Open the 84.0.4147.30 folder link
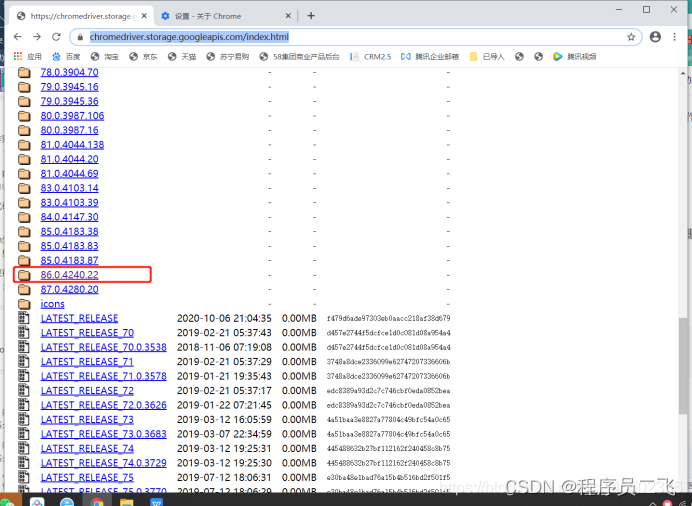 click(69, 217)
